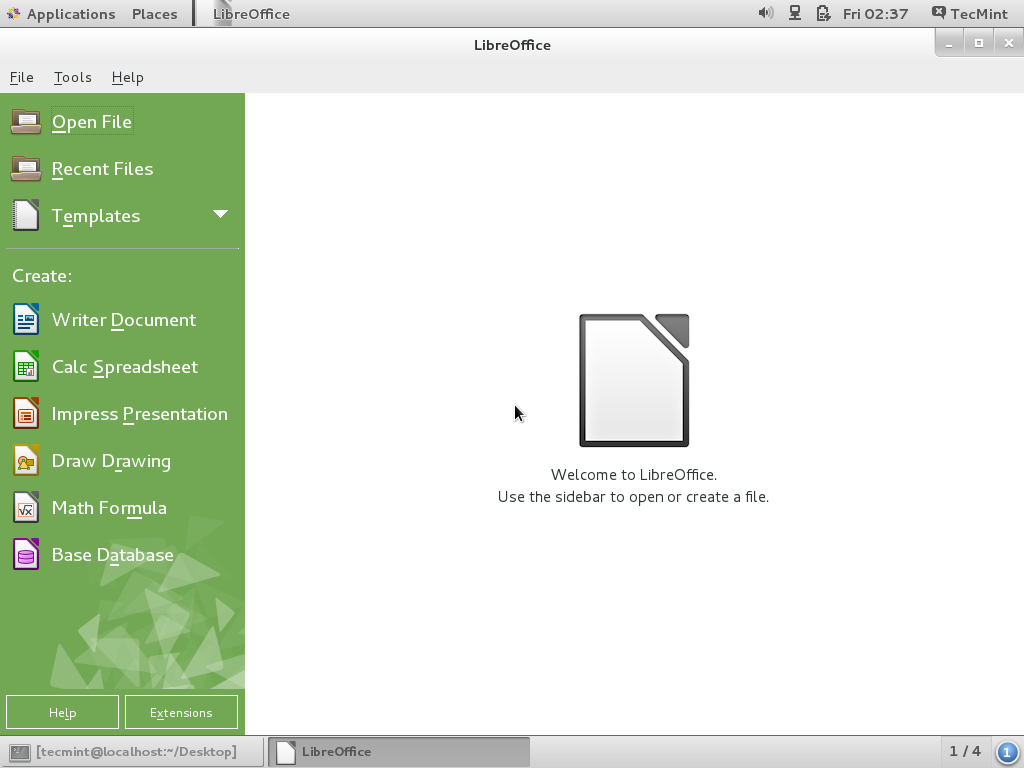The height and width of the screenshot is (768, 1024).
Task: Click the Fri 02:37 clock
Action: point(876,14)
